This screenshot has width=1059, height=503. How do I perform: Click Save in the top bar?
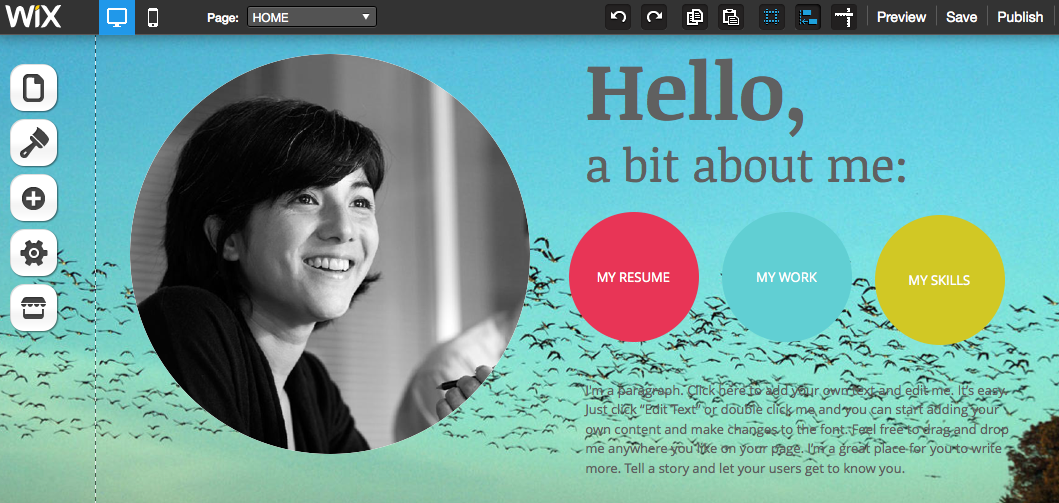tap(961, 18)
